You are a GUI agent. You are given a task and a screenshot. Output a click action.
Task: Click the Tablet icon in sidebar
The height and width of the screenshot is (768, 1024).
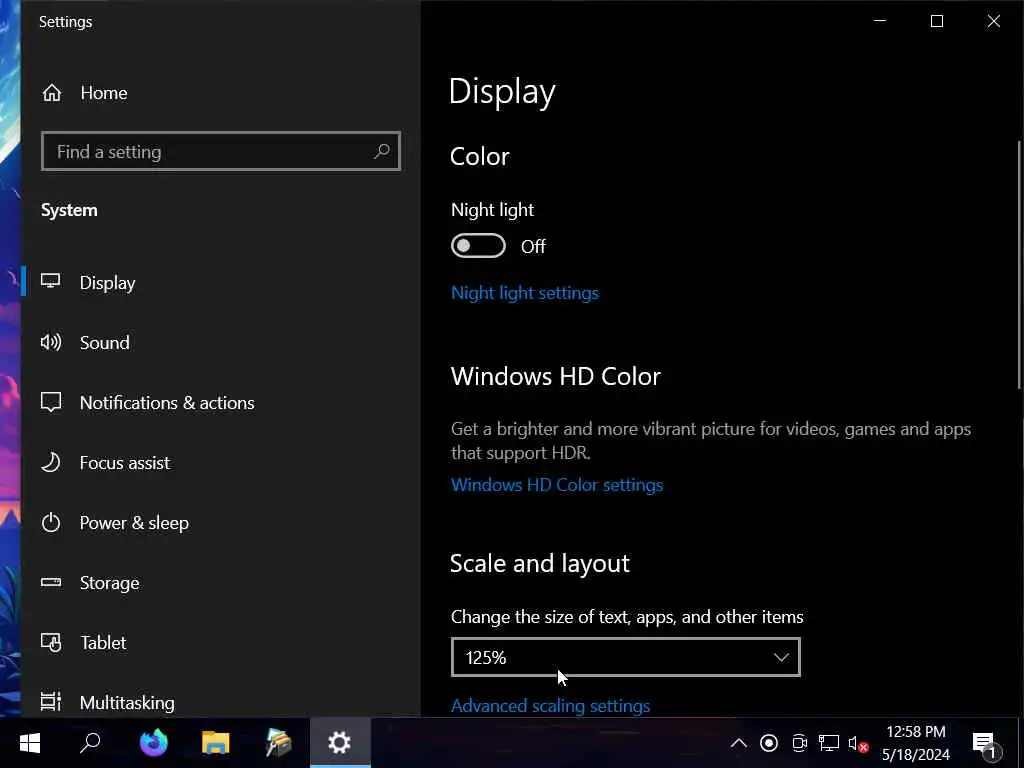pos(50,643)
